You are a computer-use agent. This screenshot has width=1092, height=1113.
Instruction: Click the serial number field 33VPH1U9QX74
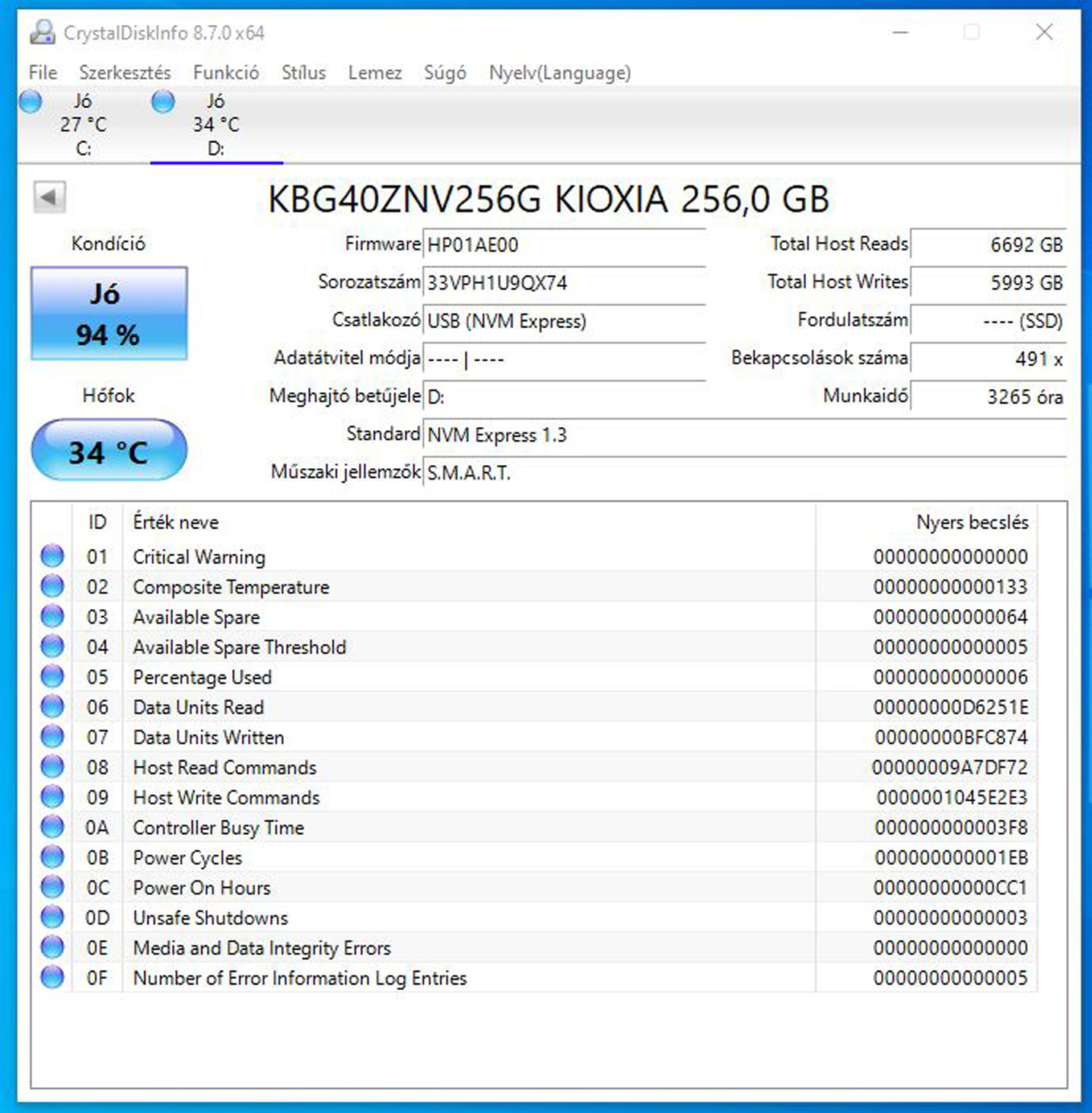[x=564, y=282]
